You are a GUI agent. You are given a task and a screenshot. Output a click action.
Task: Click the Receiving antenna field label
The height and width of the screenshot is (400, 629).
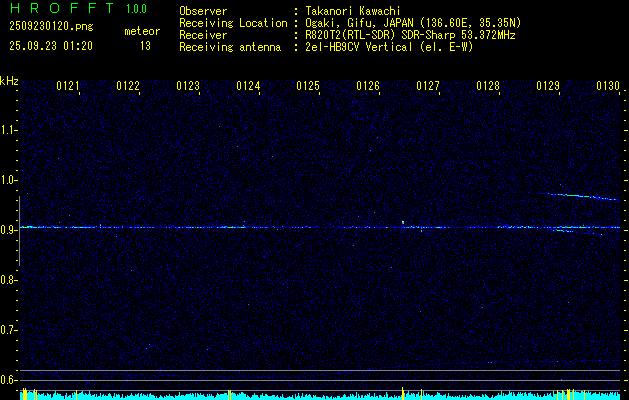point(230,47)
